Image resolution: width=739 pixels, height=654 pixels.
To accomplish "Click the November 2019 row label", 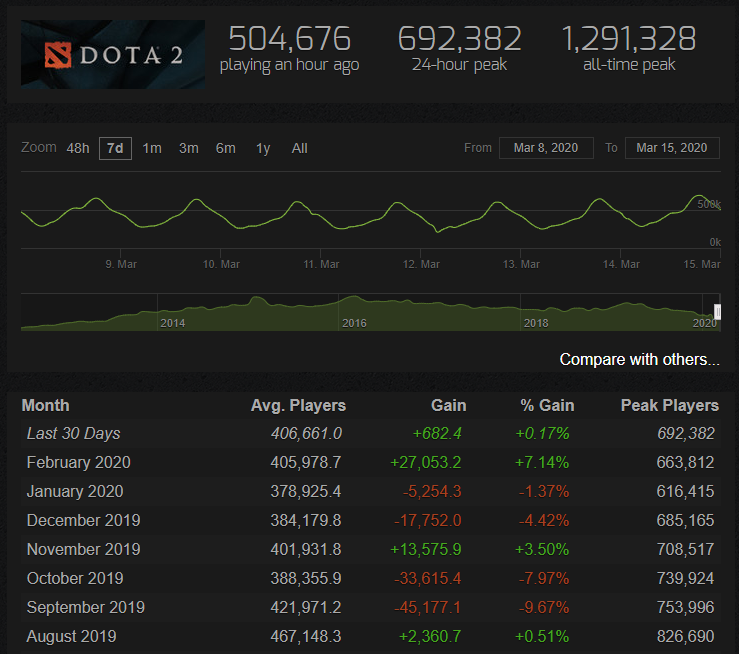I will (x=84, y=549).
